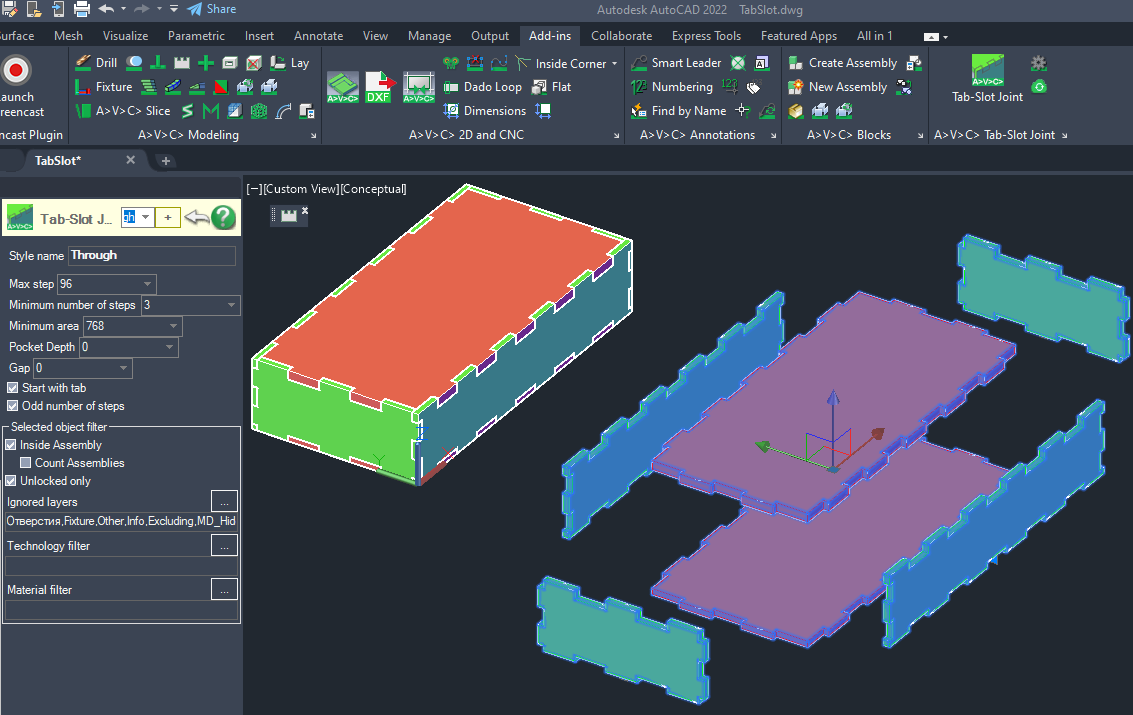
Task: Click the green help question mark icon
Action: click(224, 217)
